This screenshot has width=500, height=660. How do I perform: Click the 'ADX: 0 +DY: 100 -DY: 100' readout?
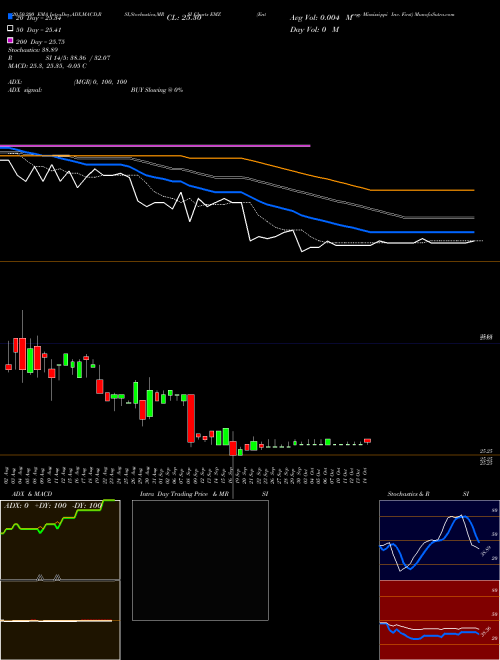[x=53, y=505]
